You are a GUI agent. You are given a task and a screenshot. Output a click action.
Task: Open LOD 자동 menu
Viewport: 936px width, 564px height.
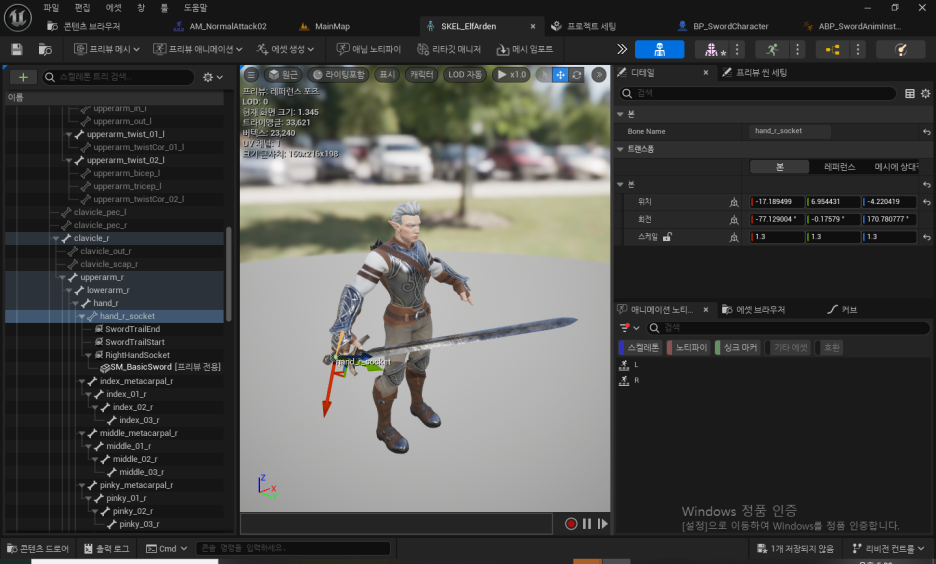(x=464, y=75)
